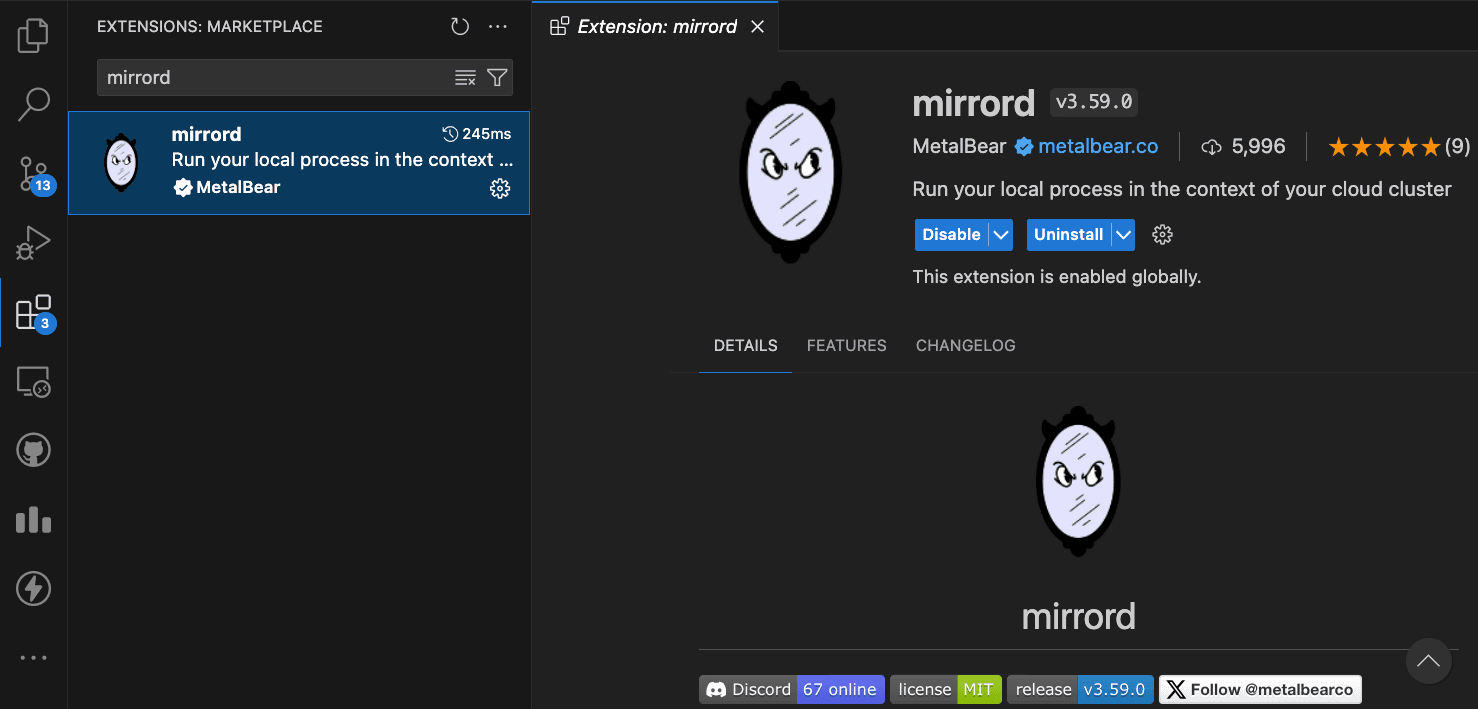Image resolution: width=1478 pixels, height=709 pixels.
Task: Open the manage gear in extension header
Action: pyautogui.click(x=1162, y=235)
